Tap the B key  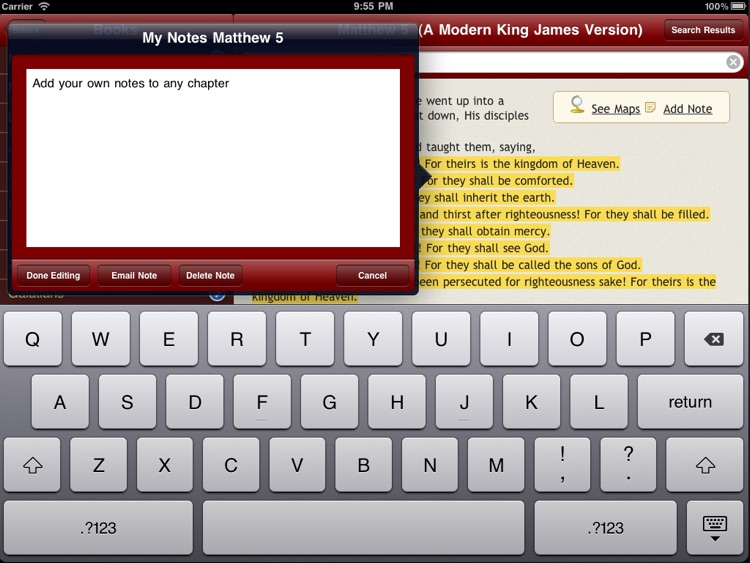(364, 465)
